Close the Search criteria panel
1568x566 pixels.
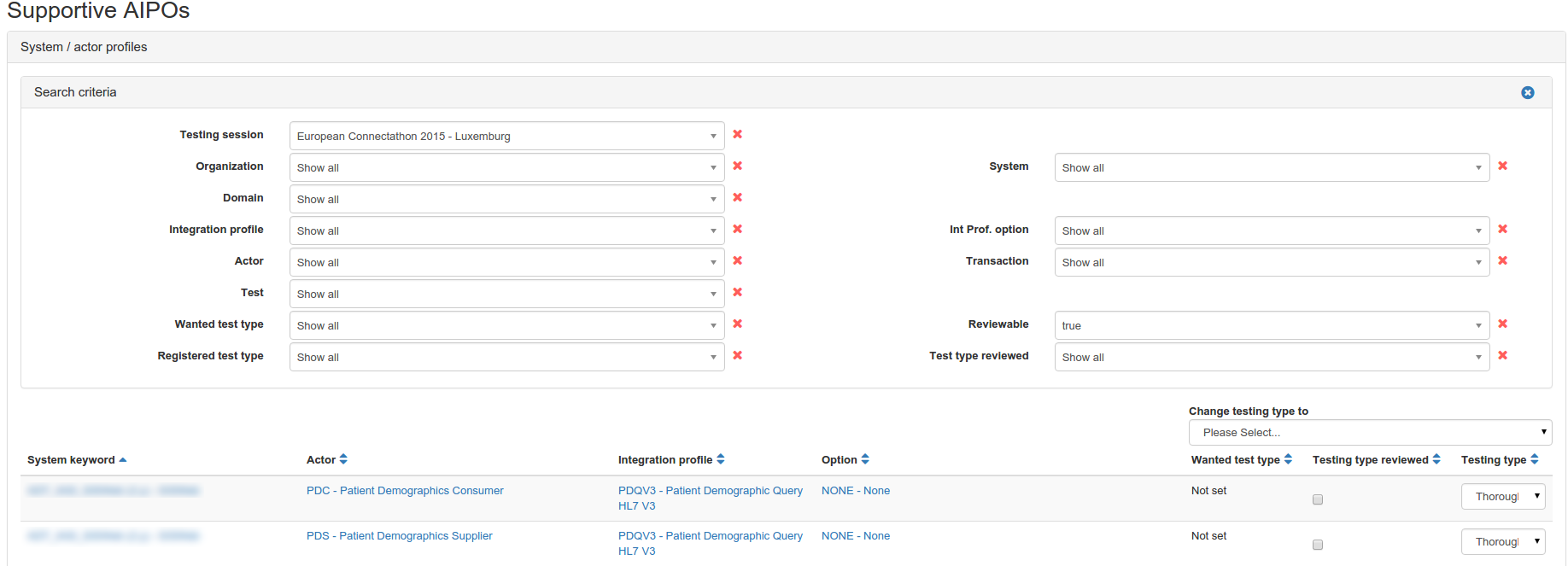1527,92
